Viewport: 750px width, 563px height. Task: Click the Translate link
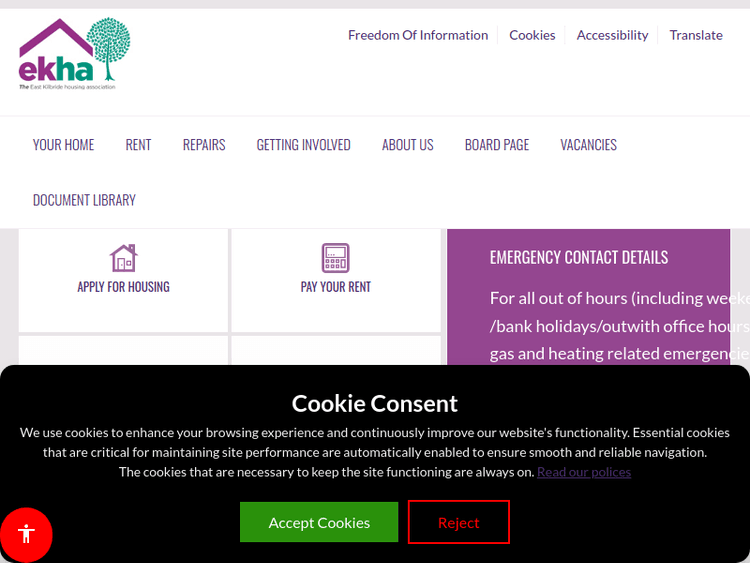(696, 35)
